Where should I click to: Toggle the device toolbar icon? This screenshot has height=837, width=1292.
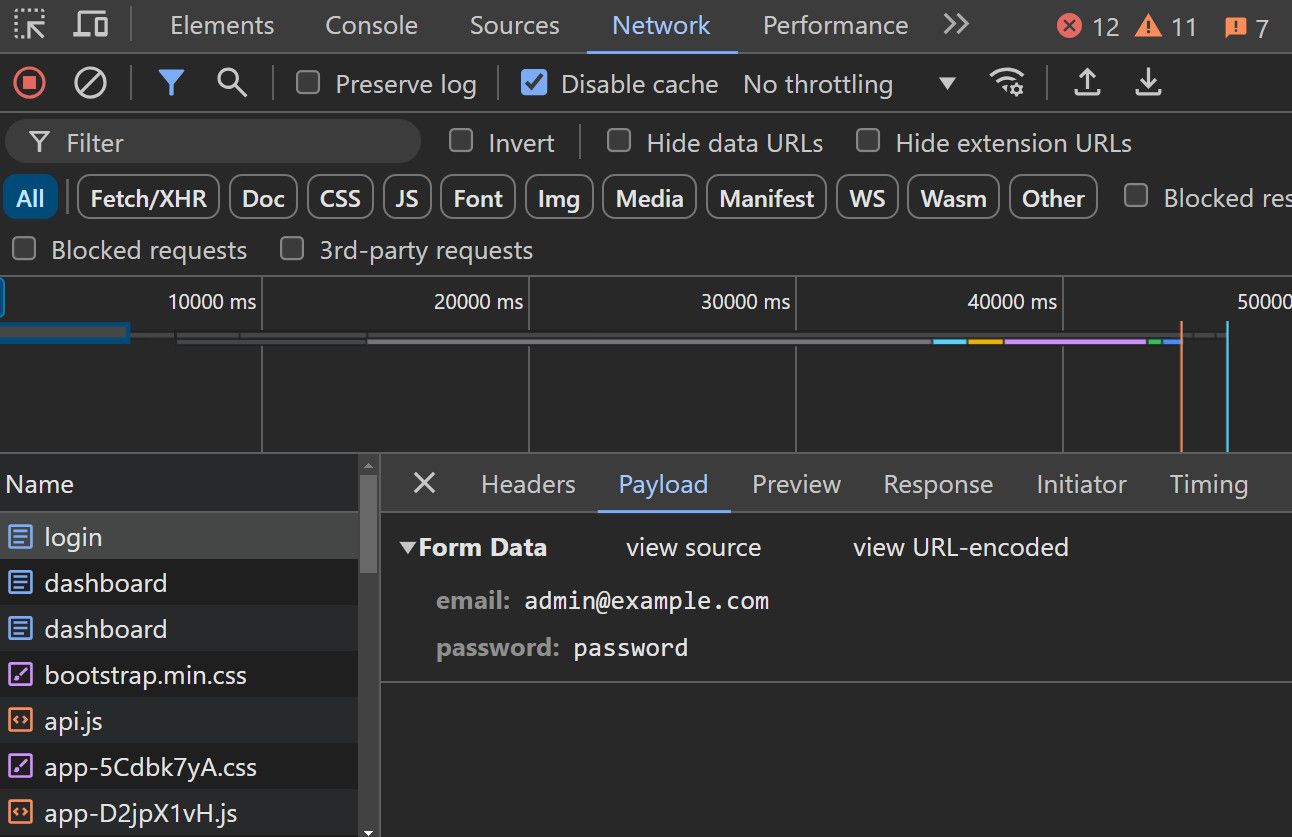tap(91, 24)
